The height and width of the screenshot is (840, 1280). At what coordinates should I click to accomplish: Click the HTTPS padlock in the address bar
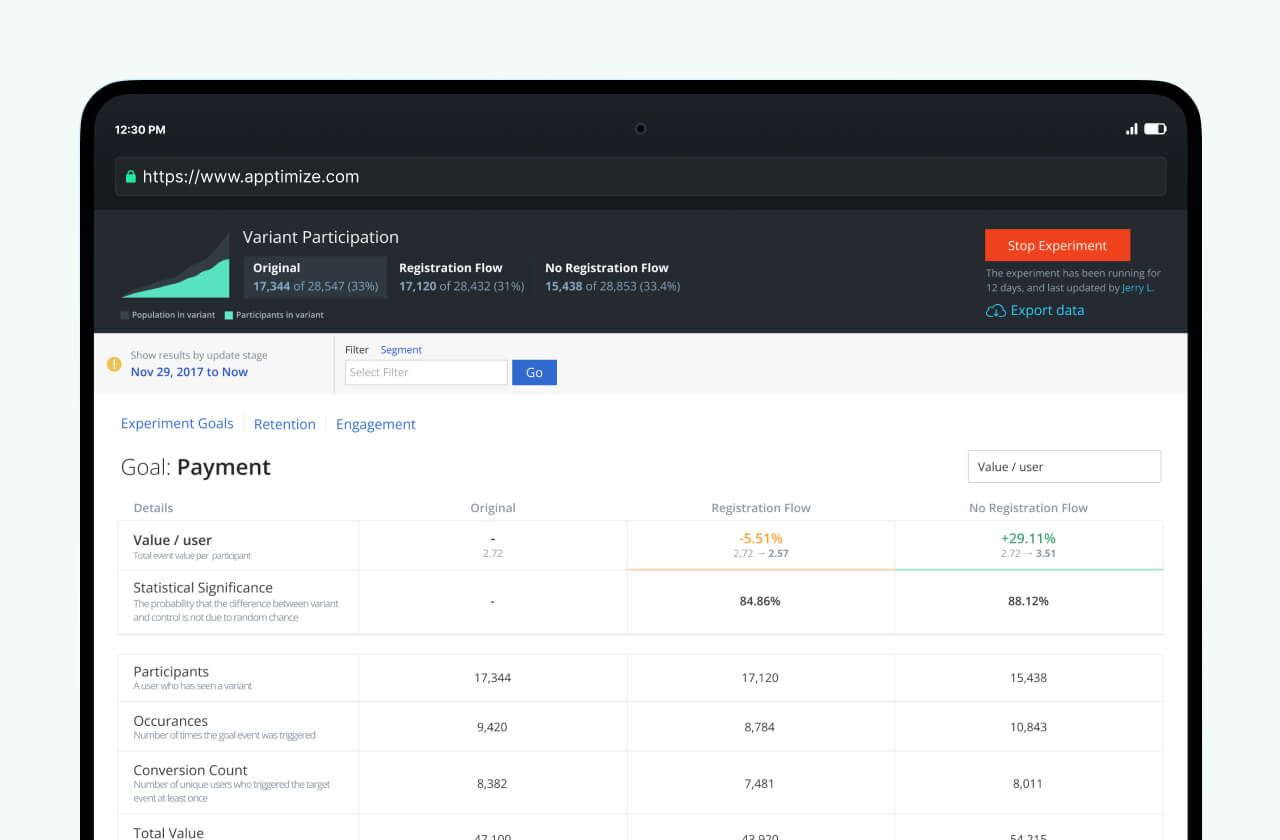pos(131,176)
